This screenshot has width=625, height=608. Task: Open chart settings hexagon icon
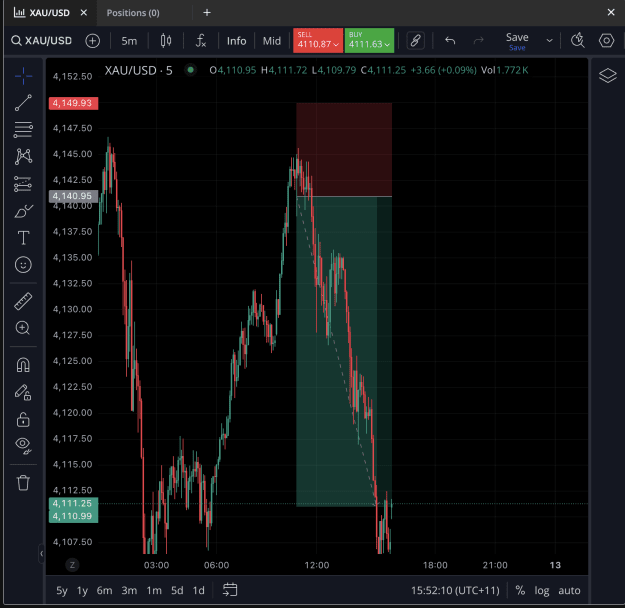coord(606,41)
